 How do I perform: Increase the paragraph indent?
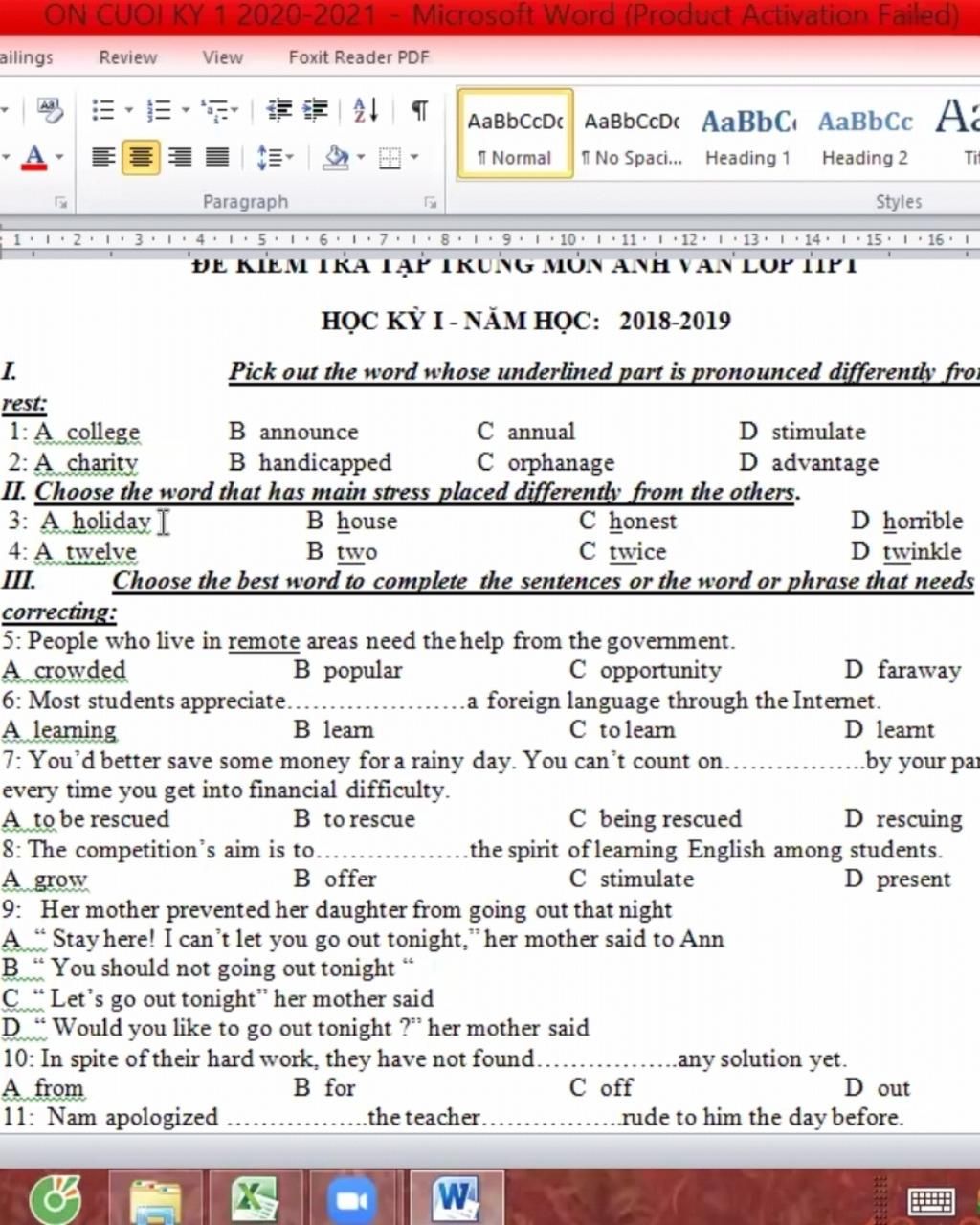(316, 110)
